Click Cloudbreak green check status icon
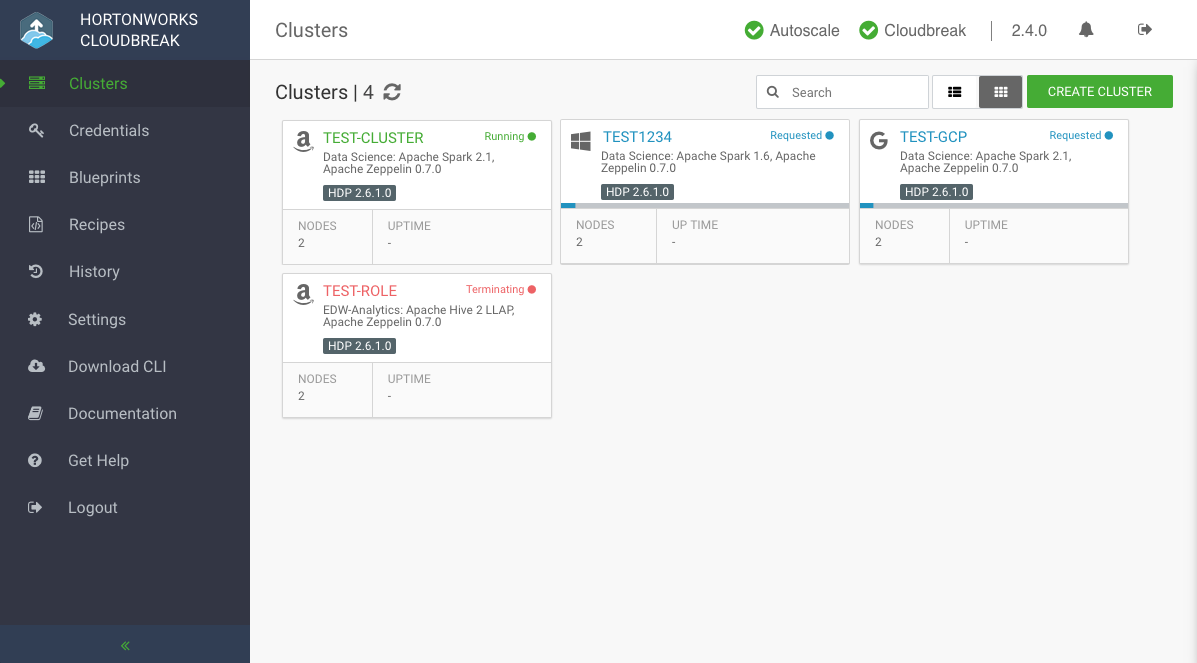The height and width of the screenshot is (663, 1197). click(x=868, y=31)
